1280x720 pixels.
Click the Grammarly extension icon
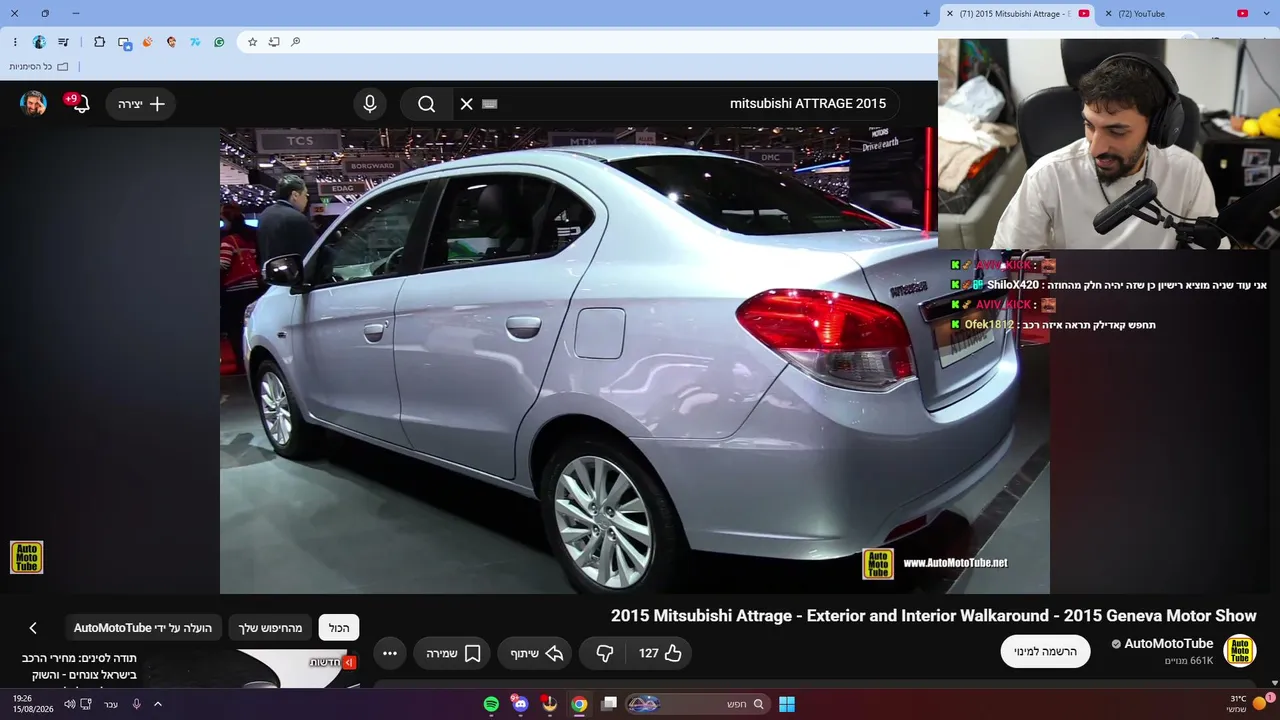point(219,42)
